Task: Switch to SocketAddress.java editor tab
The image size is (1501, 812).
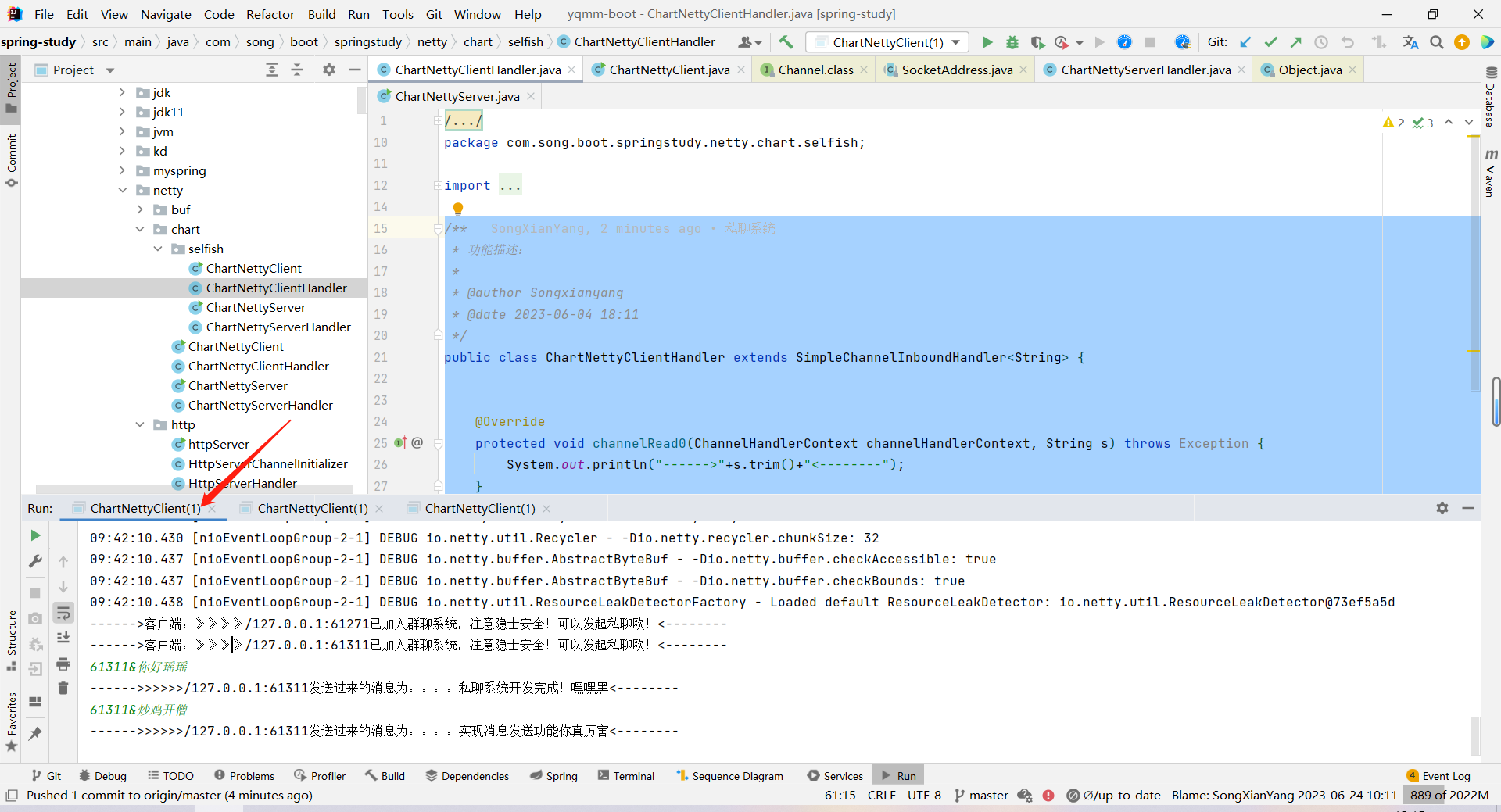Action: [957, 70]
